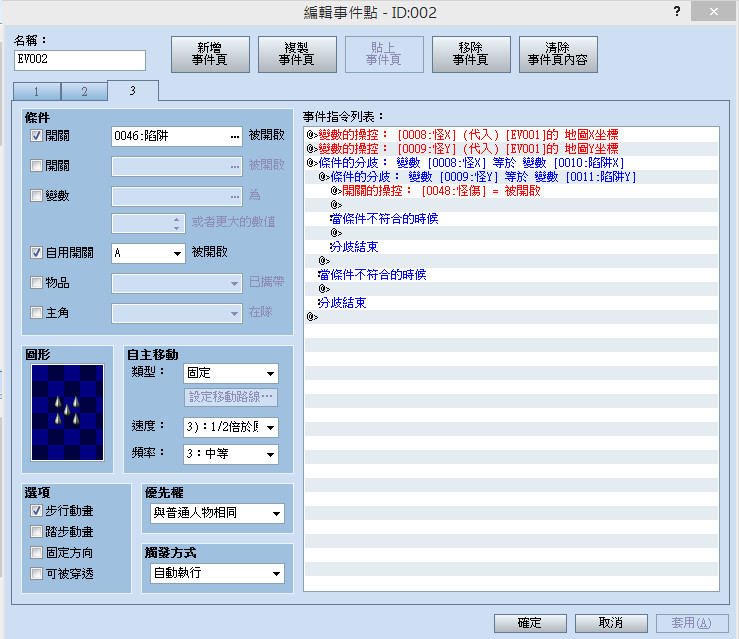
Task: Select conditional branch line with 陷阱X
Action: (x=511, y=163)
